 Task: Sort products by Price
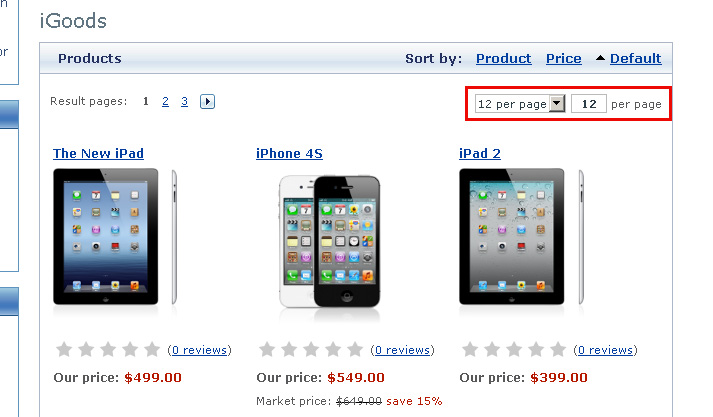tap(563, 58)
